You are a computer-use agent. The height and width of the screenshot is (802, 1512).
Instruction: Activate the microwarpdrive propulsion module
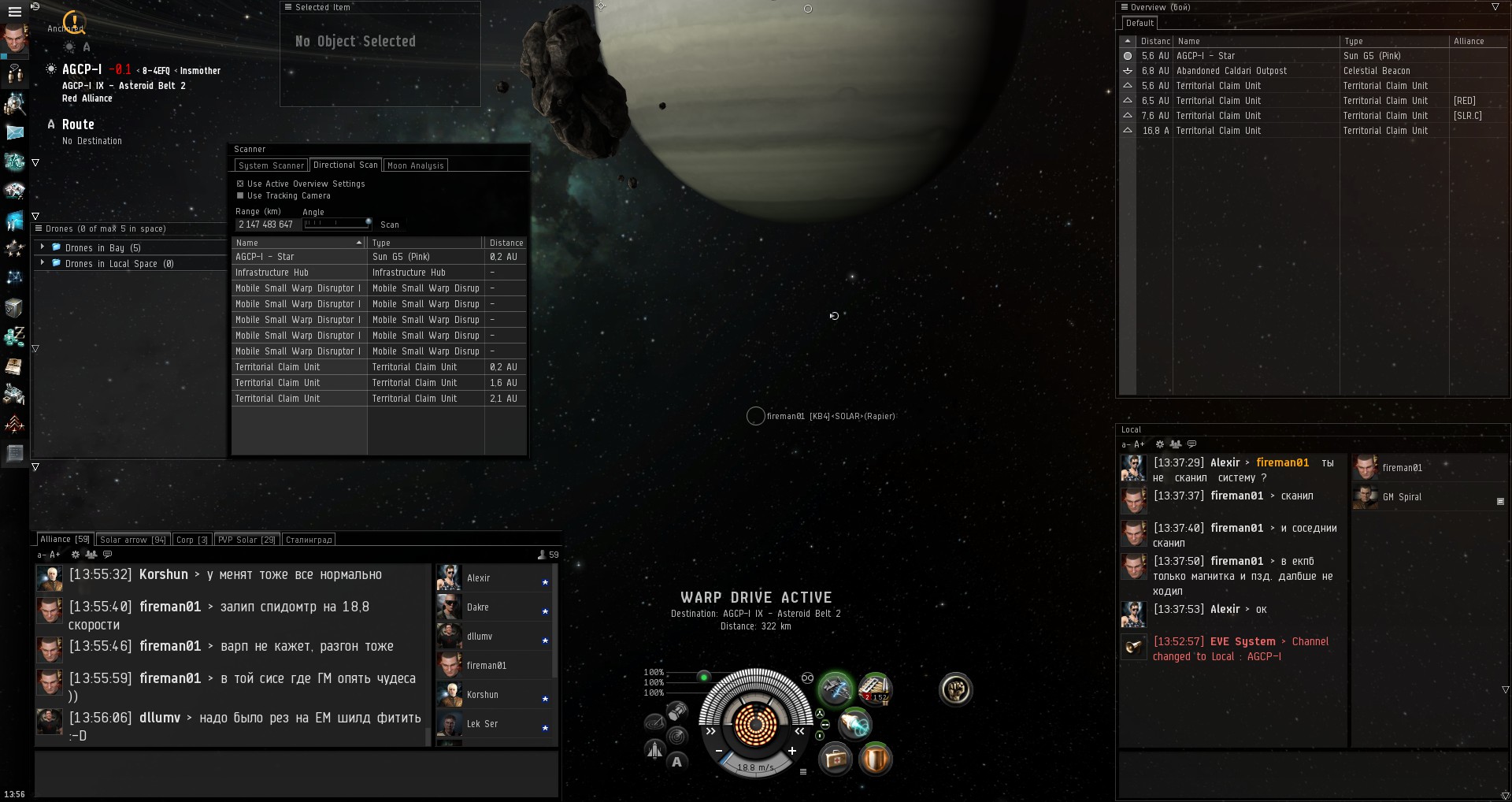pyautogui.click(x=855, y=724)
